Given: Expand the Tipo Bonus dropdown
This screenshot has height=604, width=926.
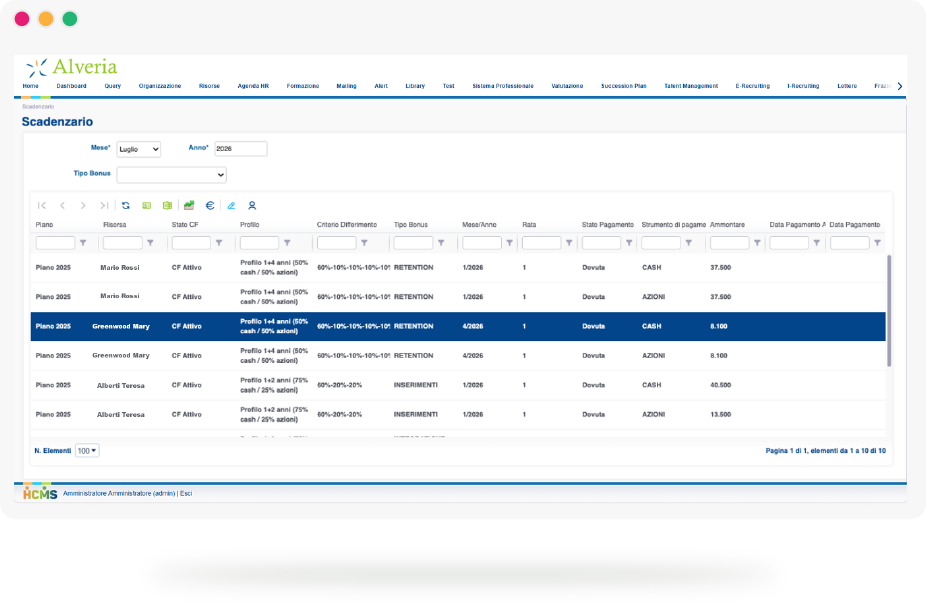Looking at the screenshot, I should tap(171, 175).
